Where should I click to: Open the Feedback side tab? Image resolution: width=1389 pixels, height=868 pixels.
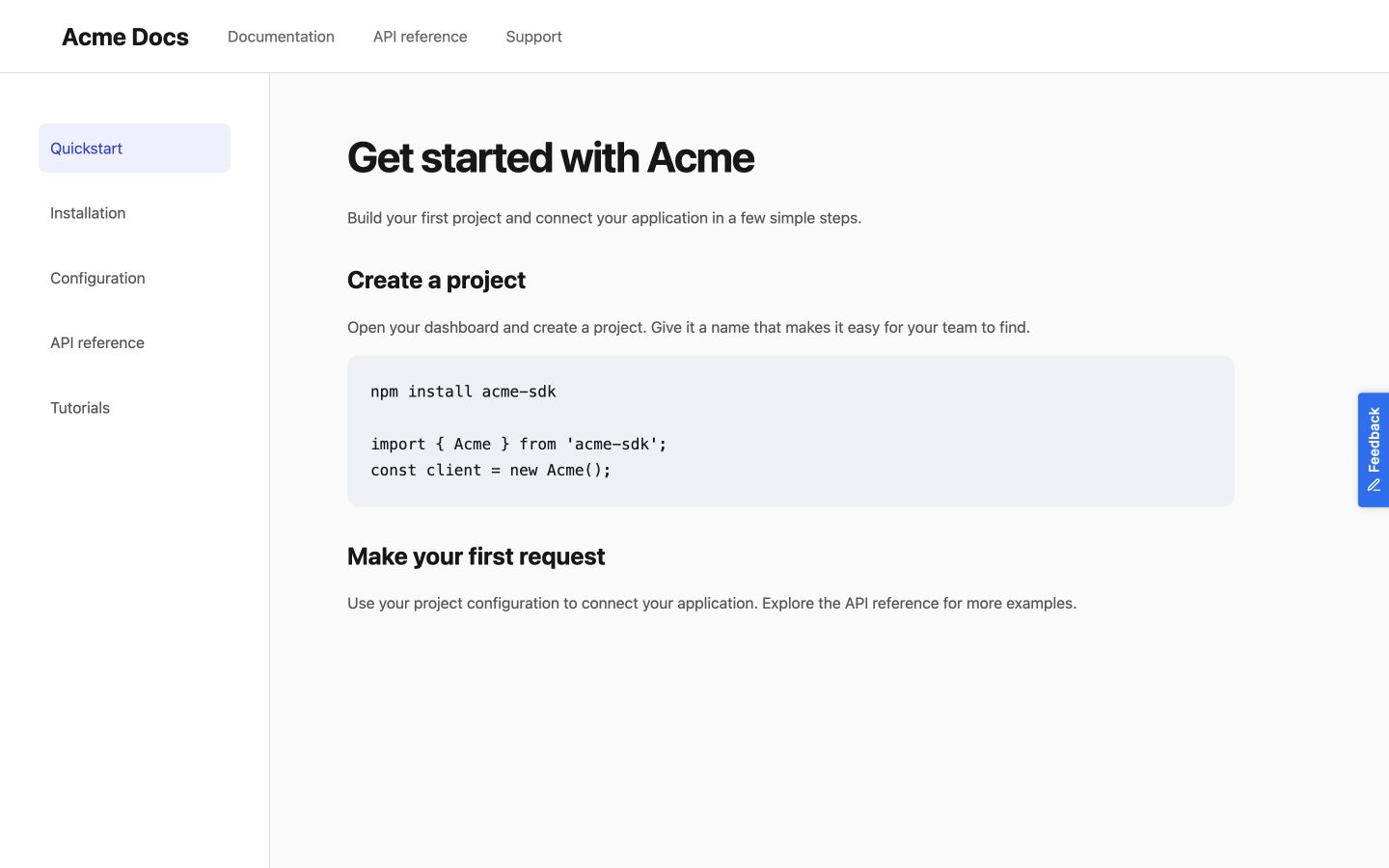tap(1374, 449)
